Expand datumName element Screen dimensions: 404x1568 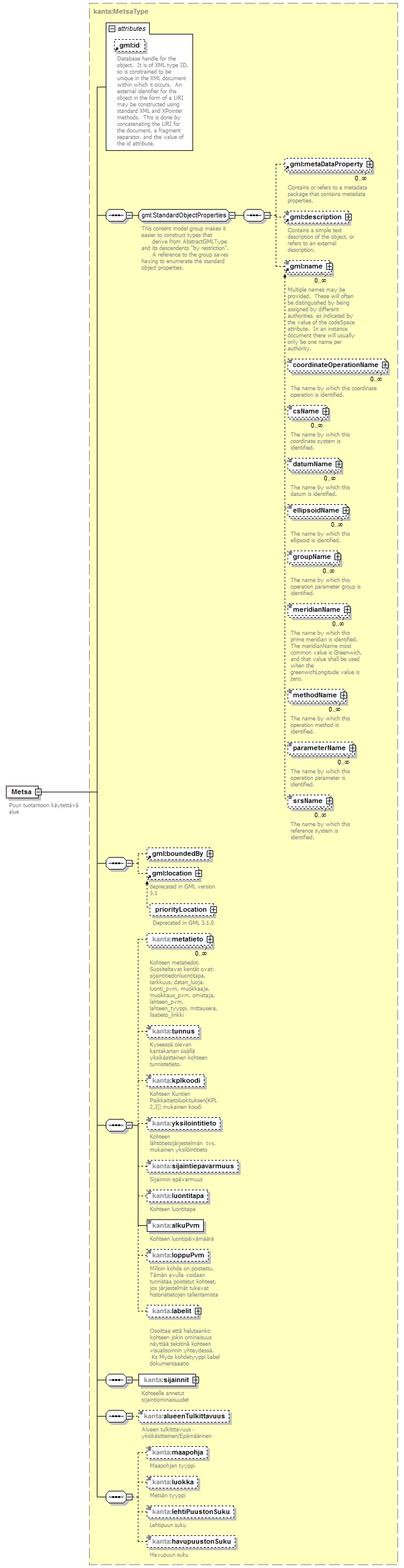[339, 464]
